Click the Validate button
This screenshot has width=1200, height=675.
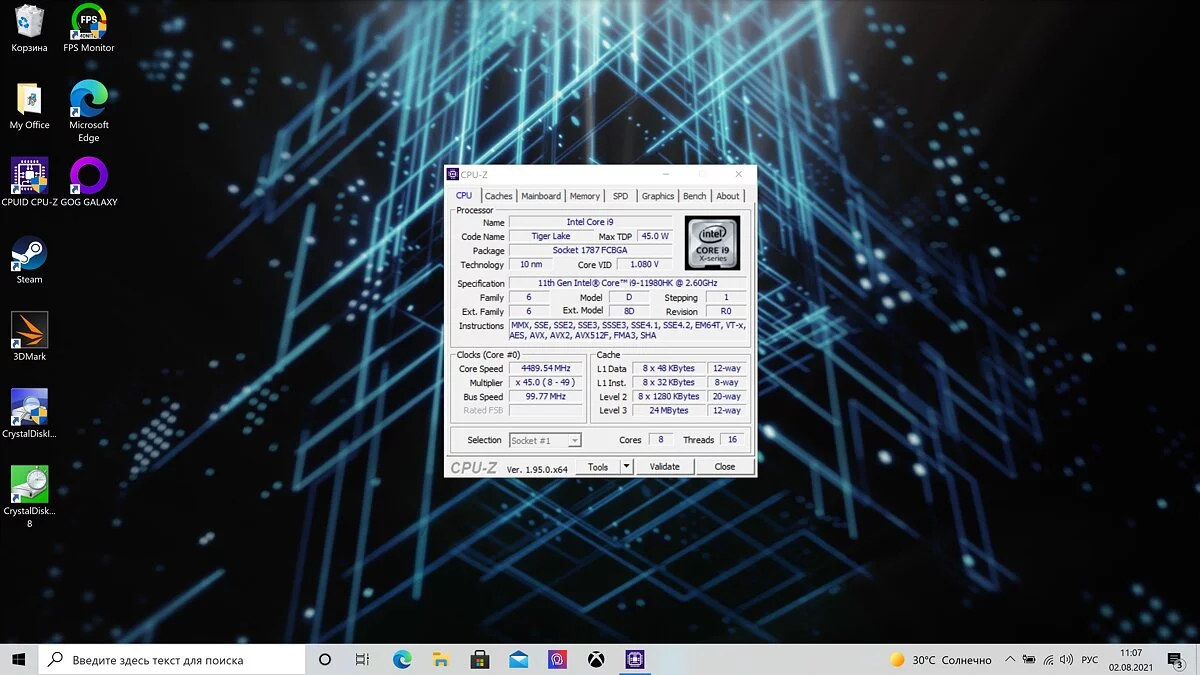664,467
